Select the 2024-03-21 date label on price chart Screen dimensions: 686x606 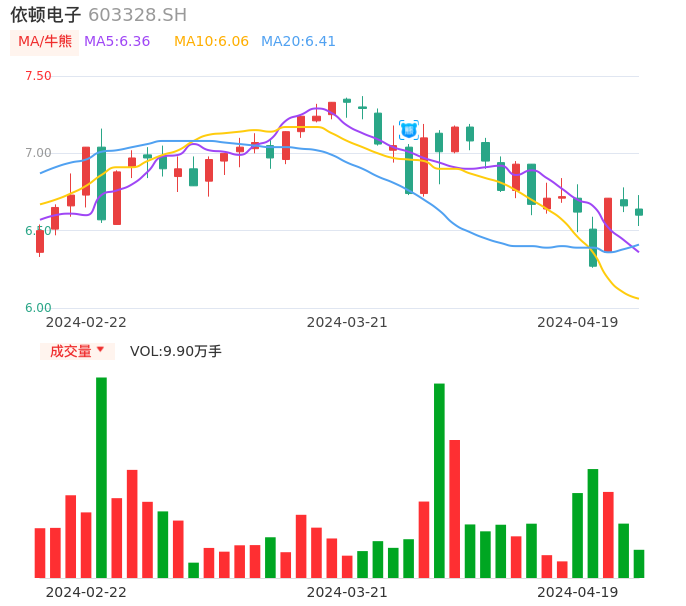coord(347,322)
